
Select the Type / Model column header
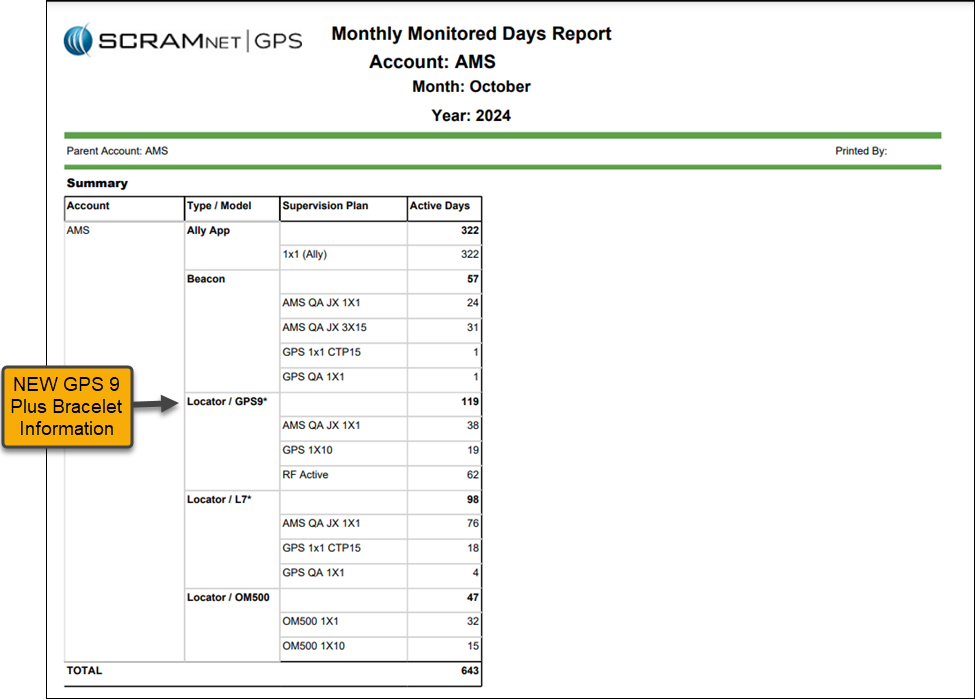[x=219, y=206]
